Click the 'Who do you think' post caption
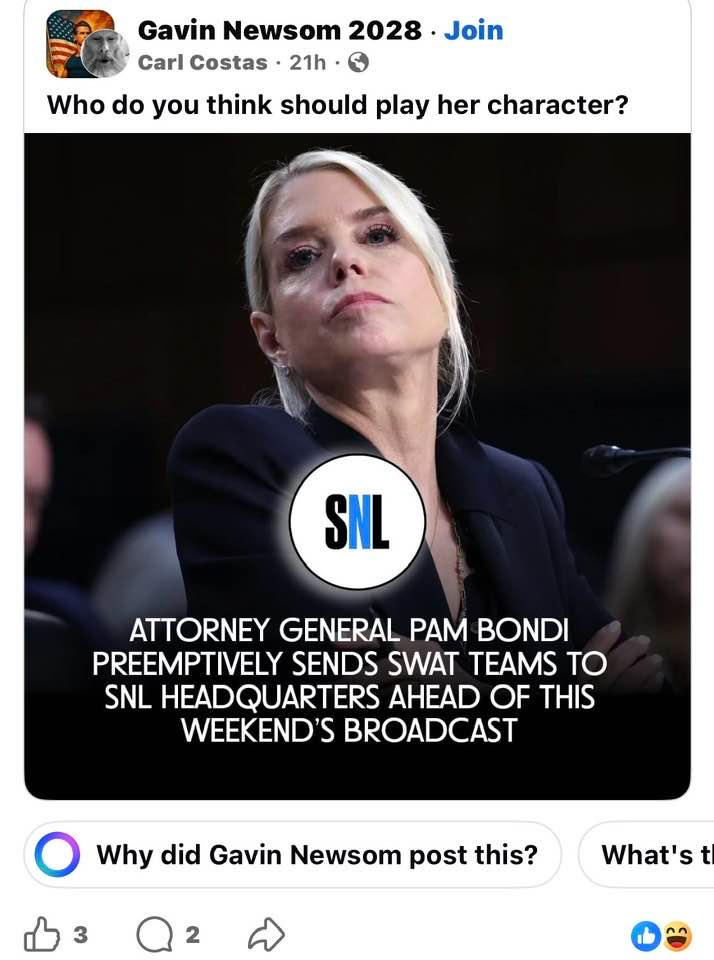714x960 pixels. 338,105
